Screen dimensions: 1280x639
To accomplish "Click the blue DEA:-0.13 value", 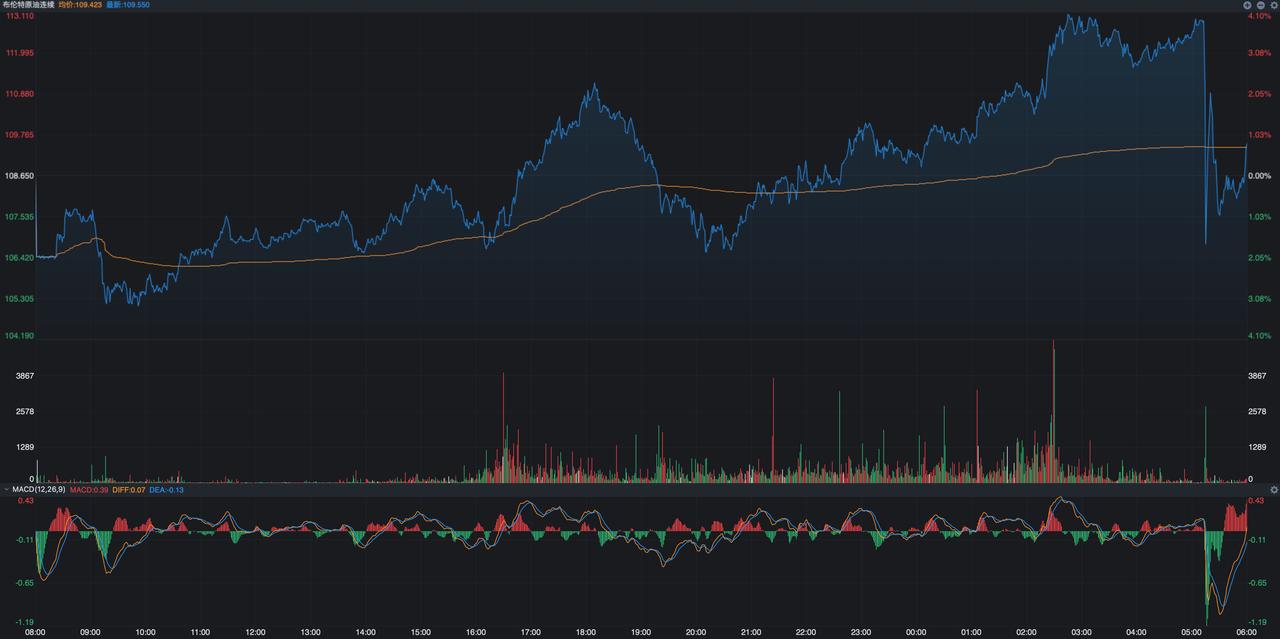I will click(x=166, y=490).
